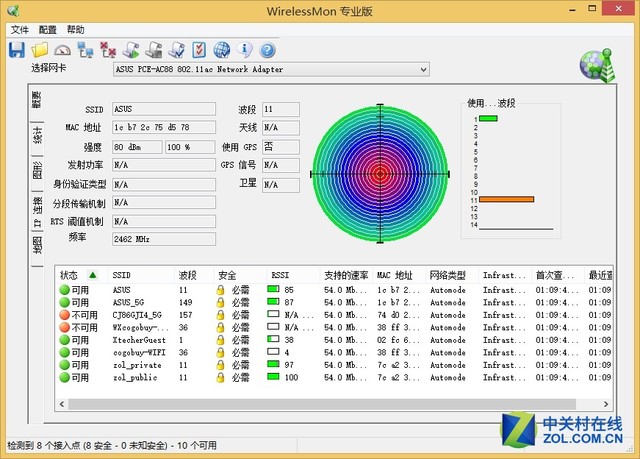Sort list by the 网络类型 column header

(452, 275)
